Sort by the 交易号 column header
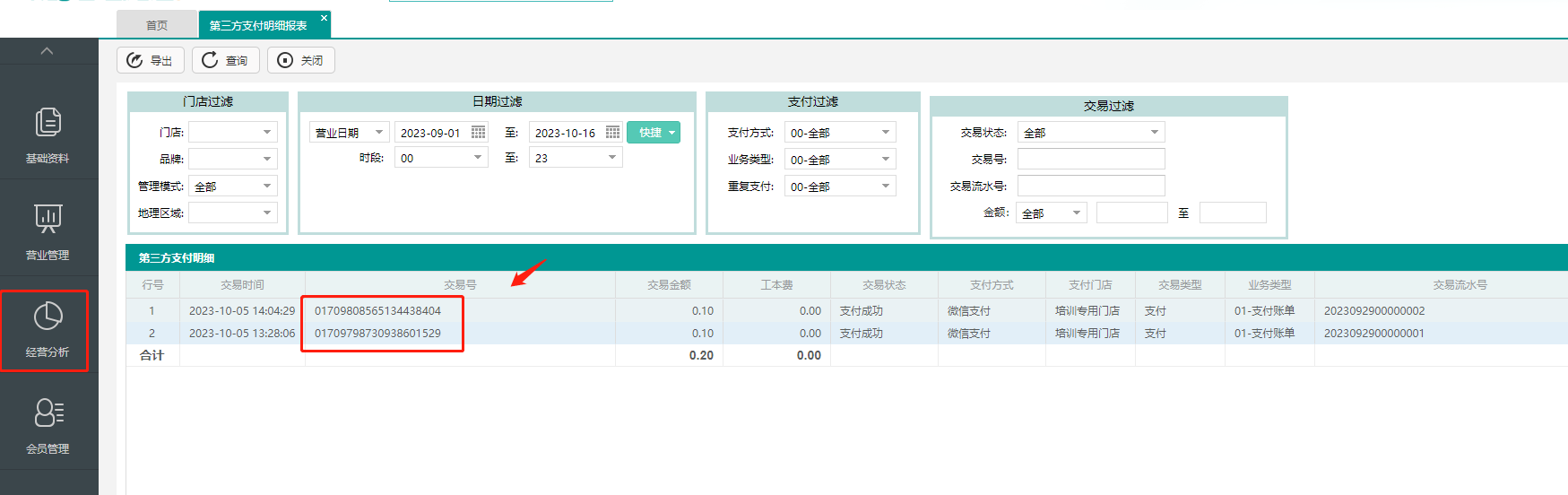1568x495 pixels. [x=460, y=284]
